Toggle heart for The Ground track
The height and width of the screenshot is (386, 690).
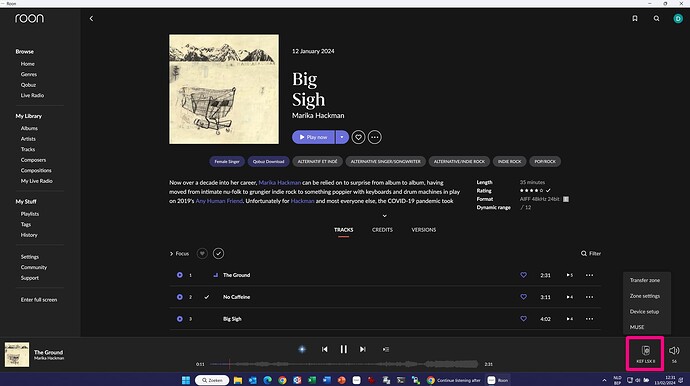(523, 275)
